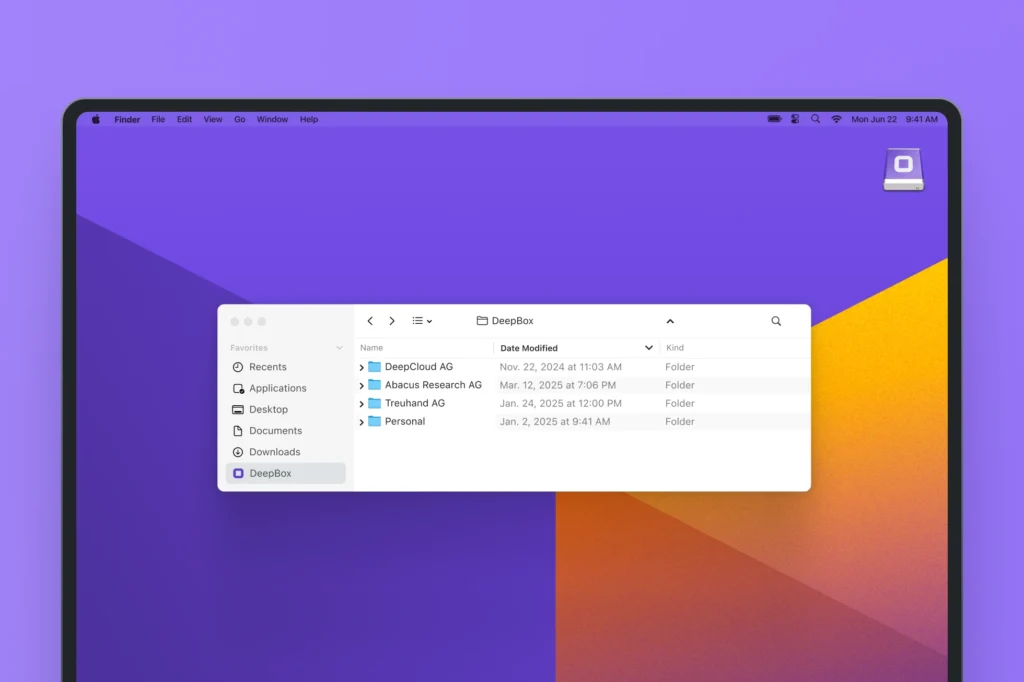1024x682 pixels.
Task: Open Desktop from sidebar
Action: click(285, 410)
